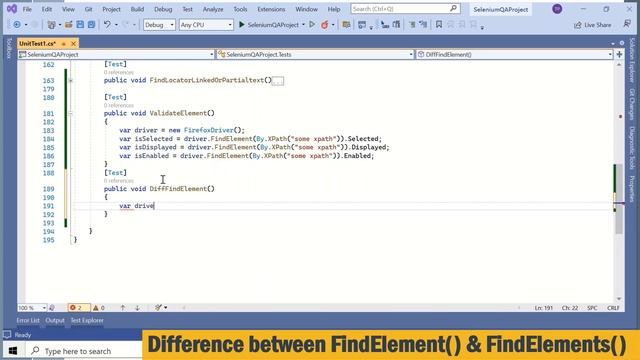Image resolution: width=640 pixels, height=360 pixels.
Task: Click the New Project toolbar icon
Action: click(51, 25)
